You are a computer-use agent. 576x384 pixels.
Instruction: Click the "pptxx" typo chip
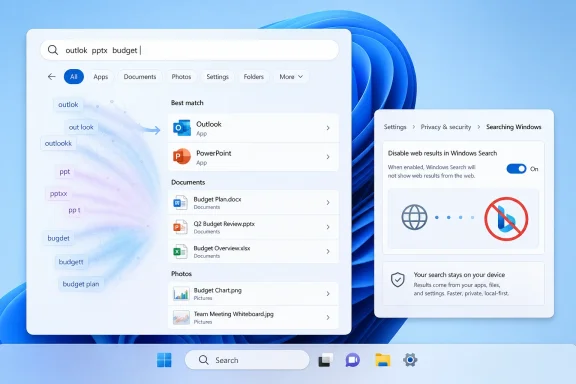(59, 193)
